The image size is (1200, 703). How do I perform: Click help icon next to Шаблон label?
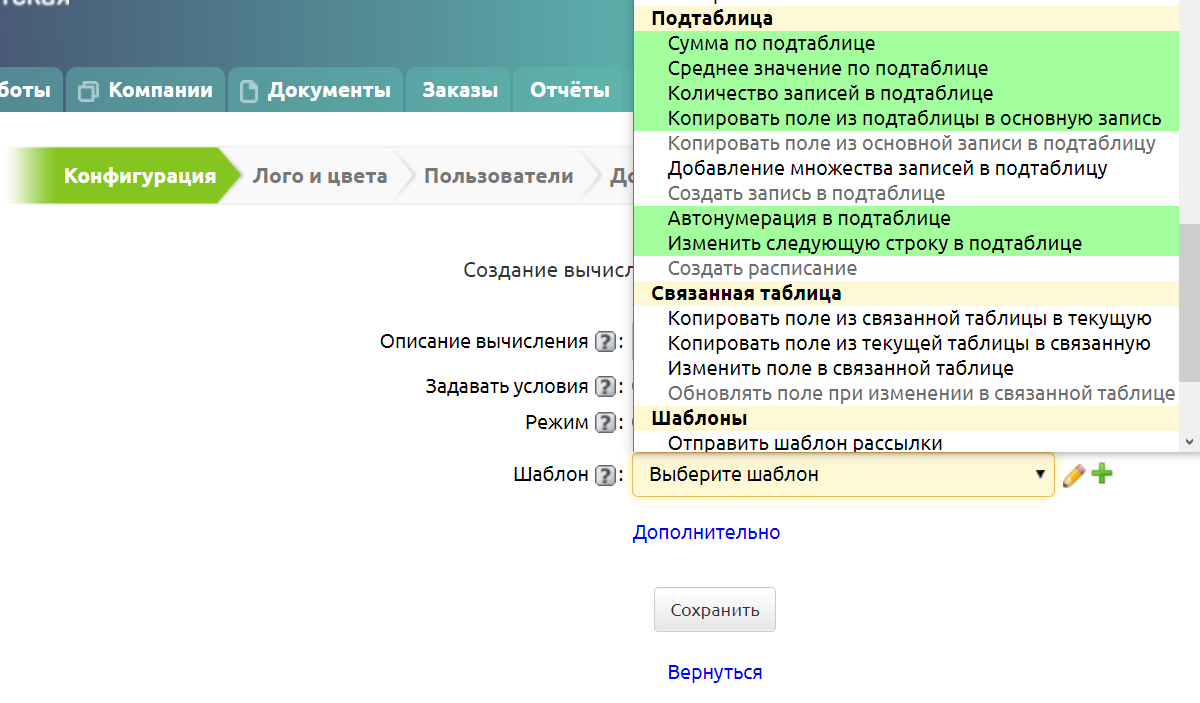point(604,475)
